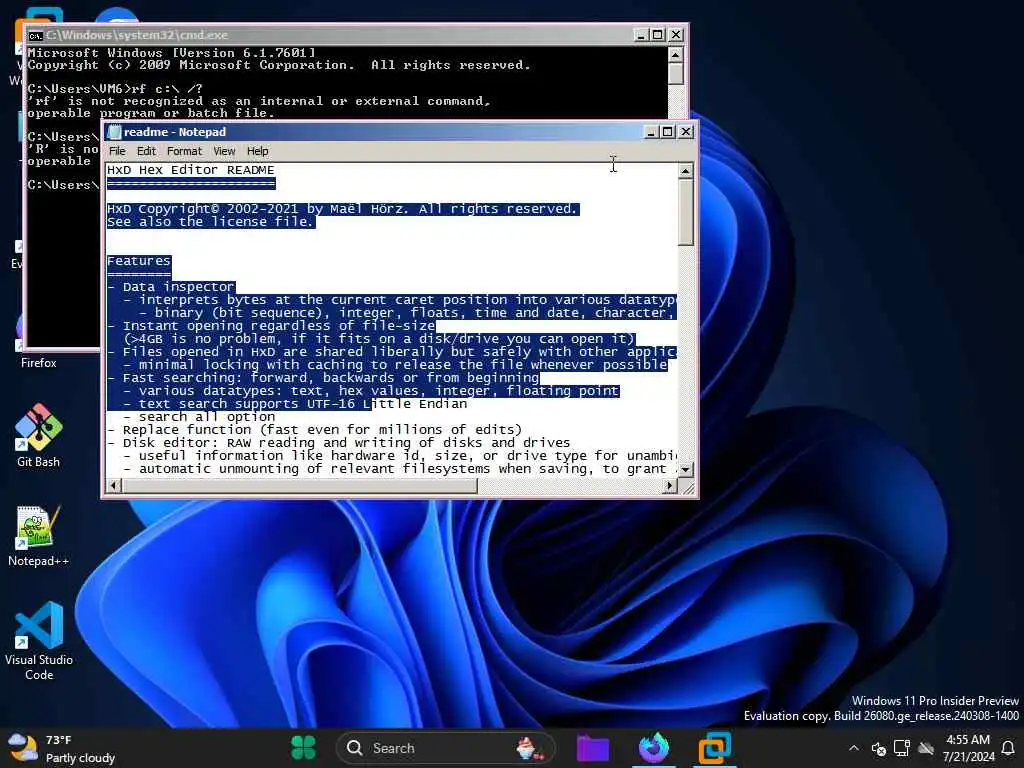1024x768 pixels.
Task: Maximize the cmd.exe window
Action: (x=658, y=35)
